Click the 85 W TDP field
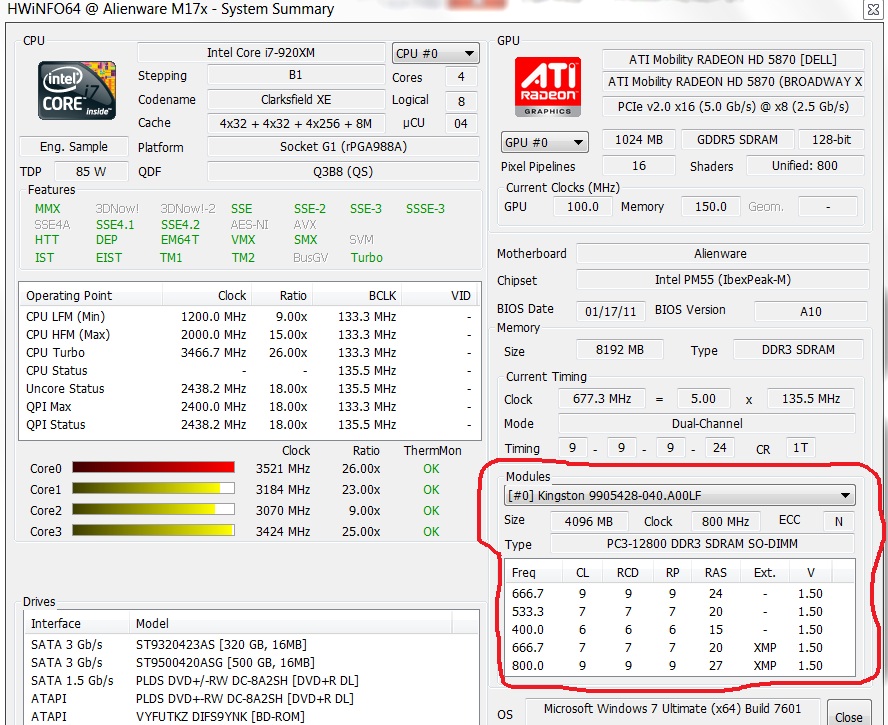 91,172
